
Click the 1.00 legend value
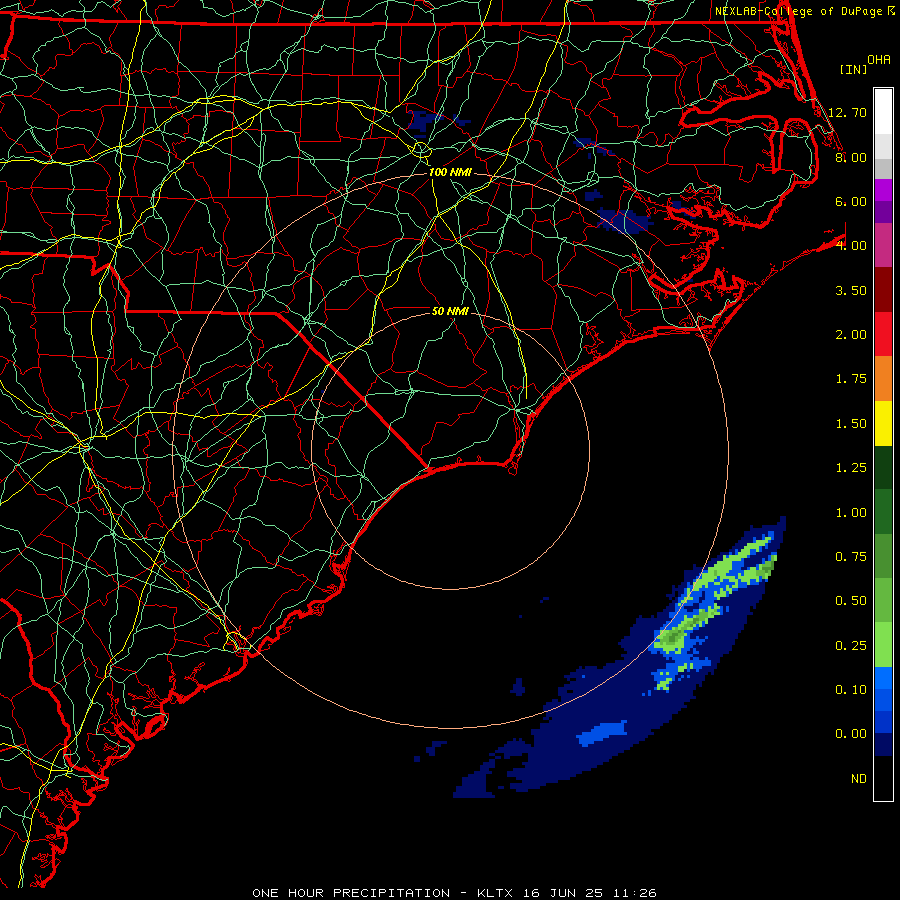coord(851,513)
